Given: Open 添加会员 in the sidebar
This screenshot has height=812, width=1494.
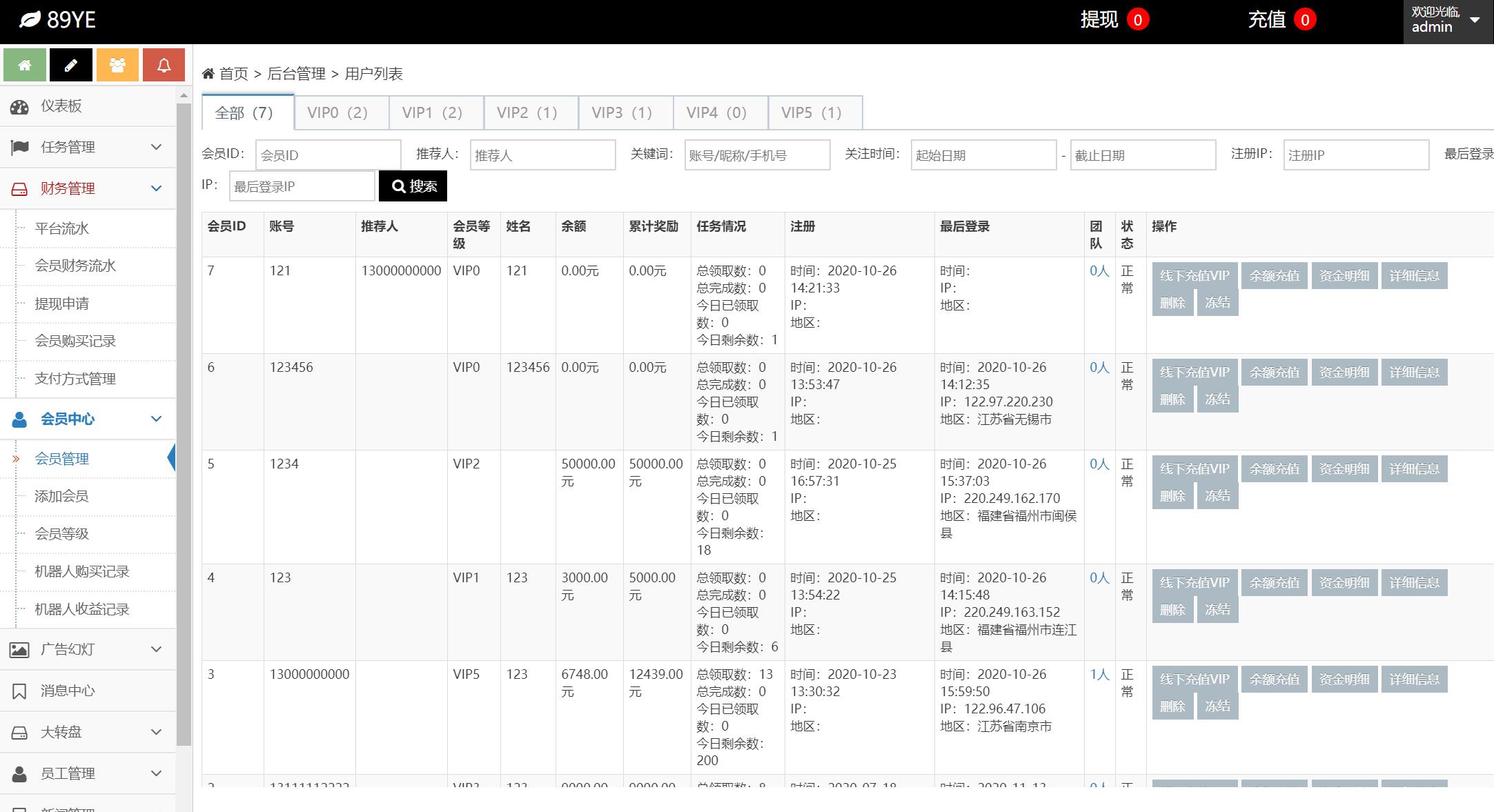Looking at the screenshot, I should pos(62,496).
